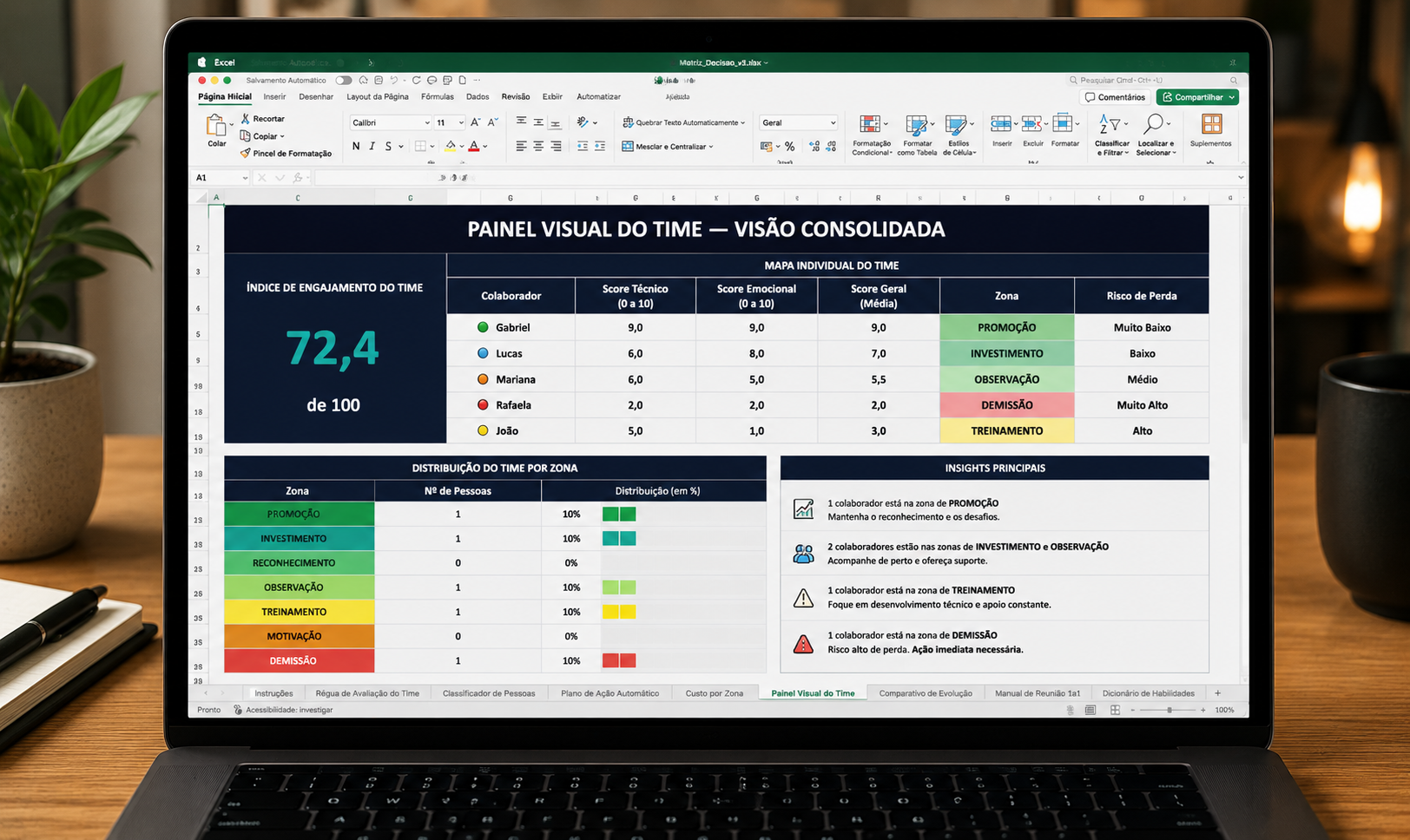1410x840 pixels.
Task: Select the 72,4 engagement index value
Action: click(x=333, y=348)
